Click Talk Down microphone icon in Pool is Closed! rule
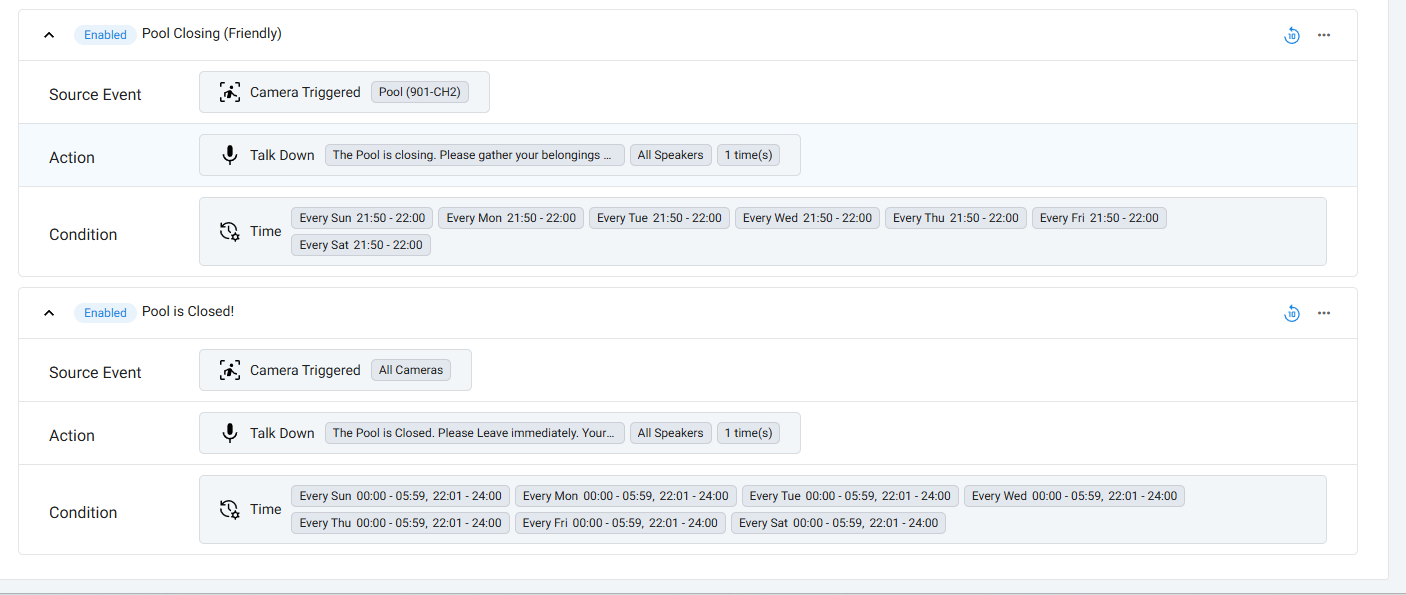 point(230,433)
